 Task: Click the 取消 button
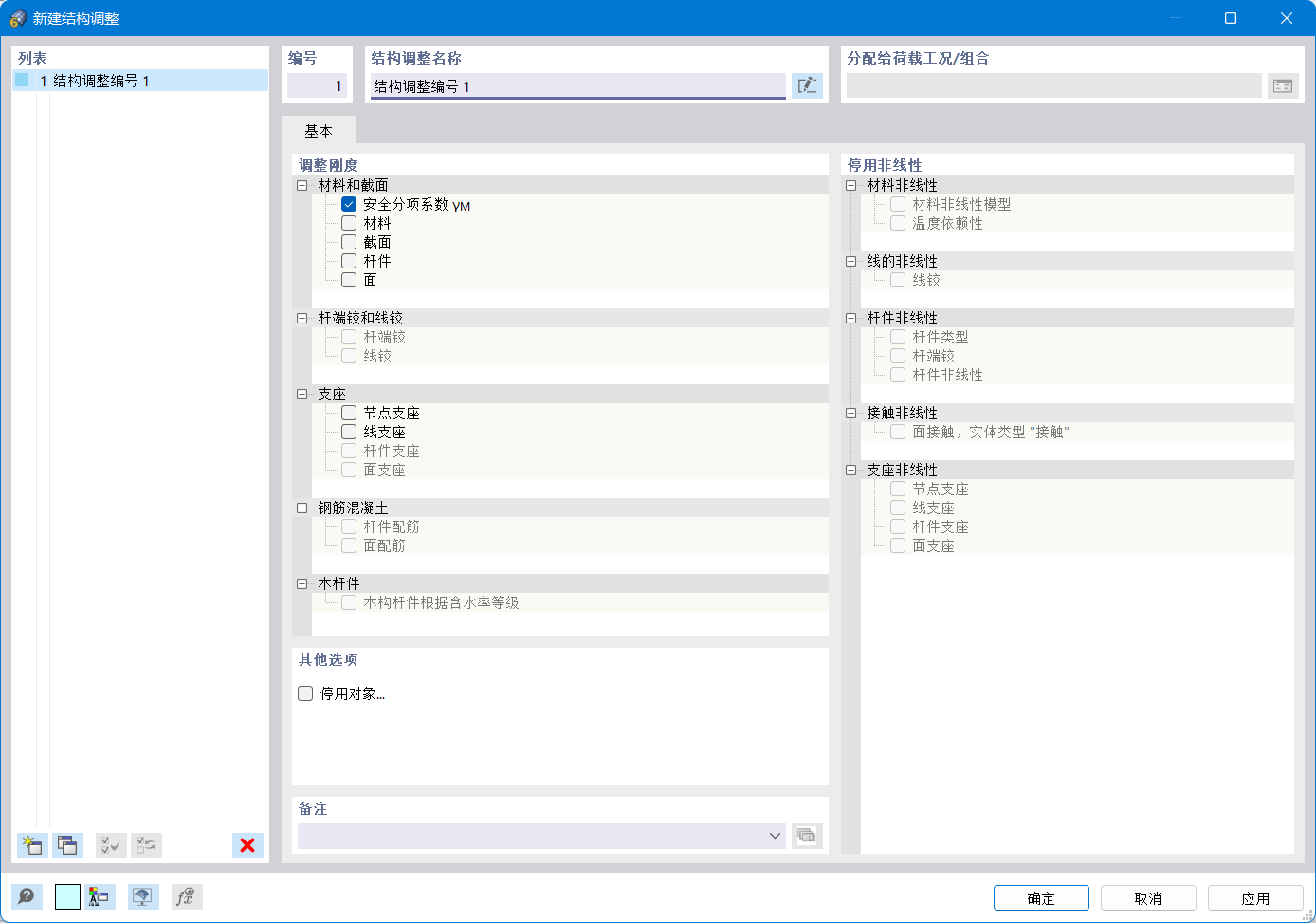pyautogui.click(x=1148, y=897)
